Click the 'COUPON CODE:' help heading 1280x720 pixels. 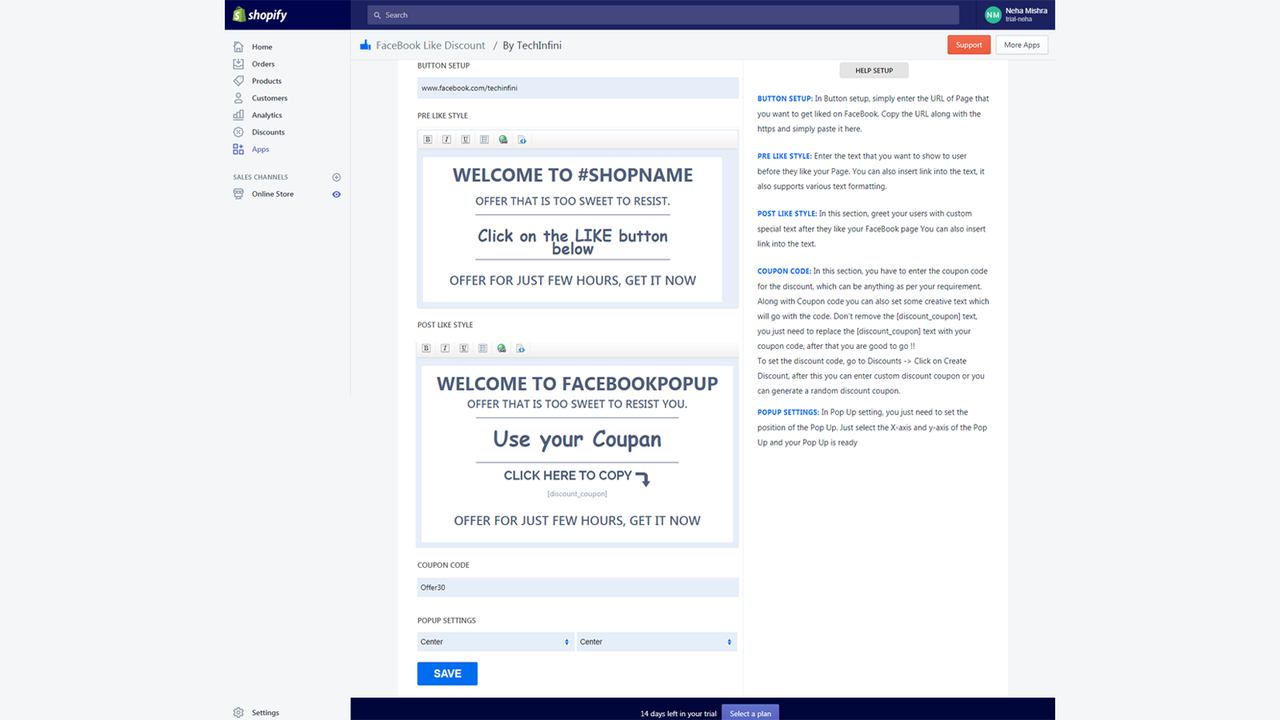click(x=784, y=271)
